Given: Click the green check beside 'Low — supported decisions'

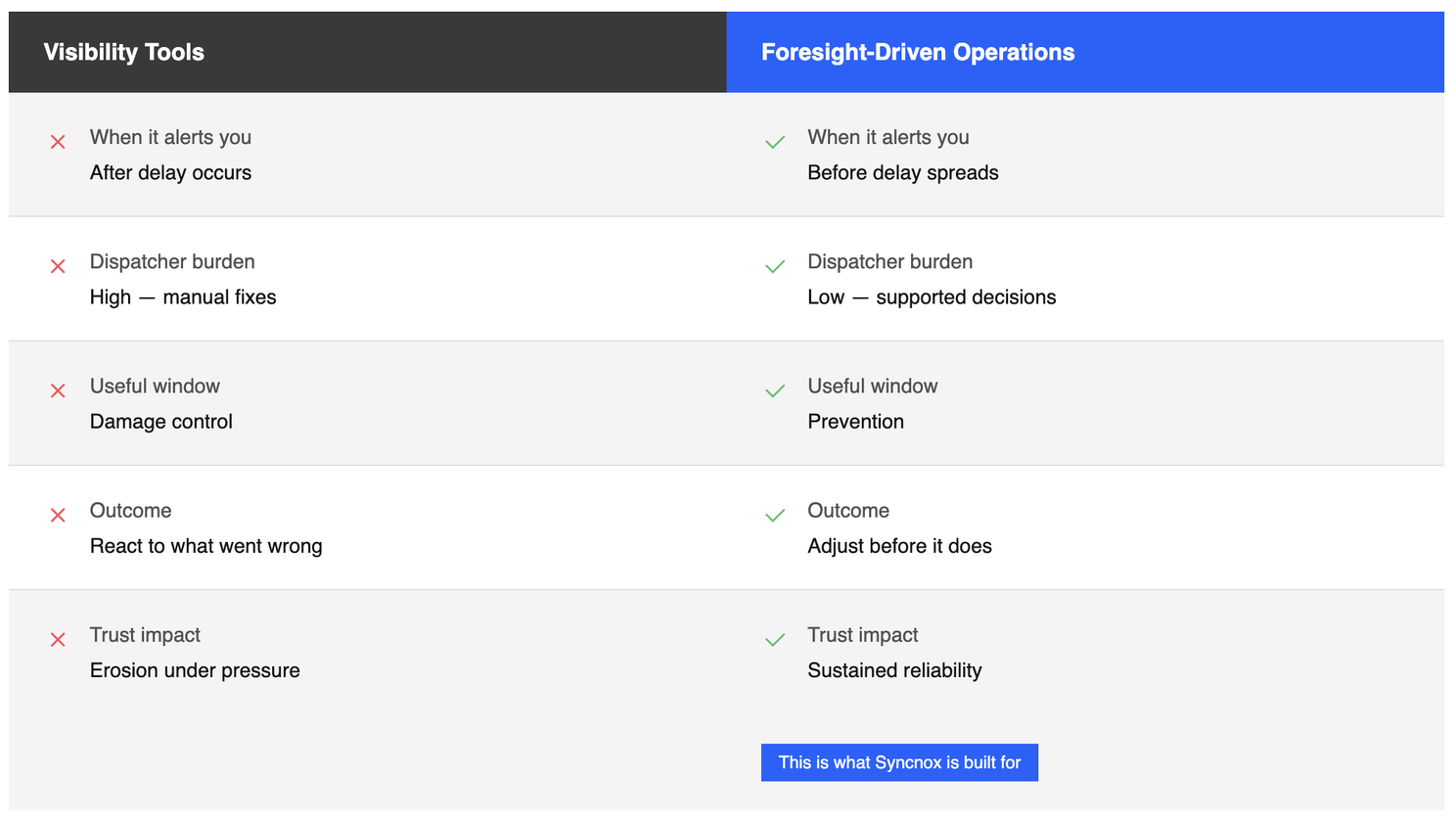Looking at the screenshot, I should [x=775, y=265].
